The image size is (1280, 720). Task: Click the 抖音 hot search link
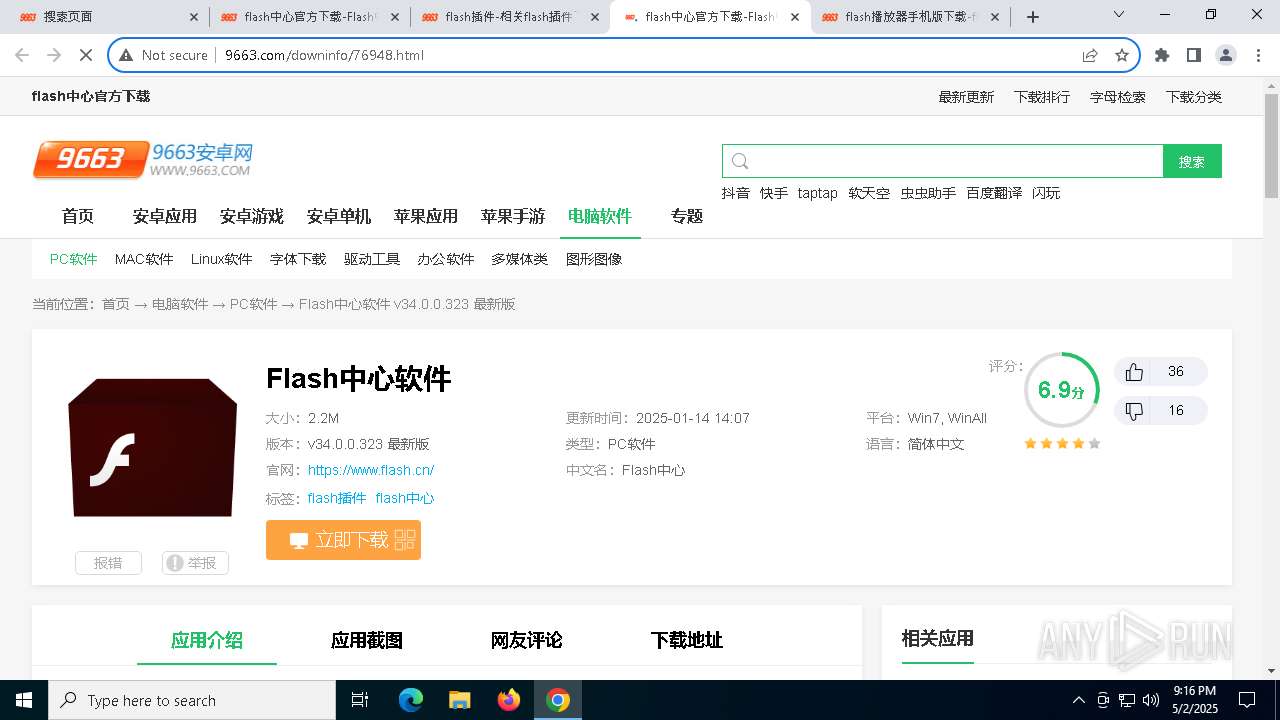point(736,193)
